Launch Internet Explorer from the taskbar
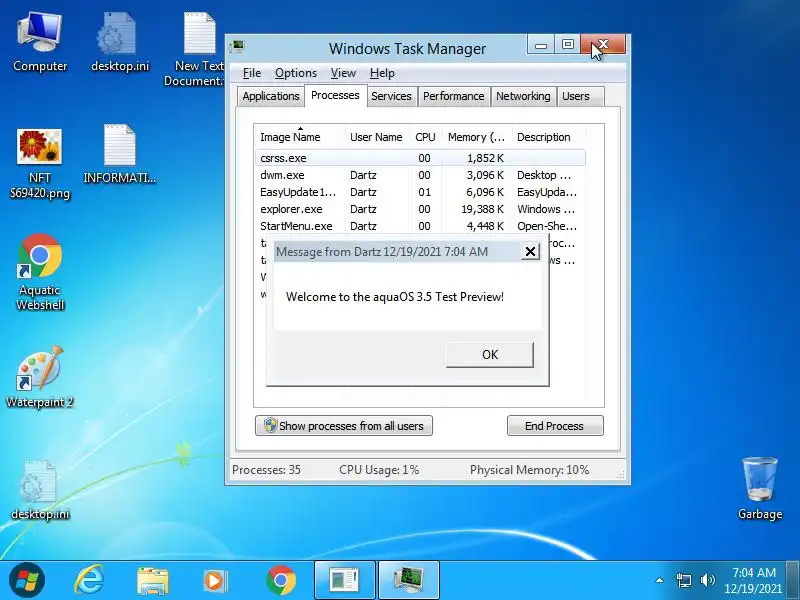Viewport: 800px width, 600px height. tap(89, 580)
